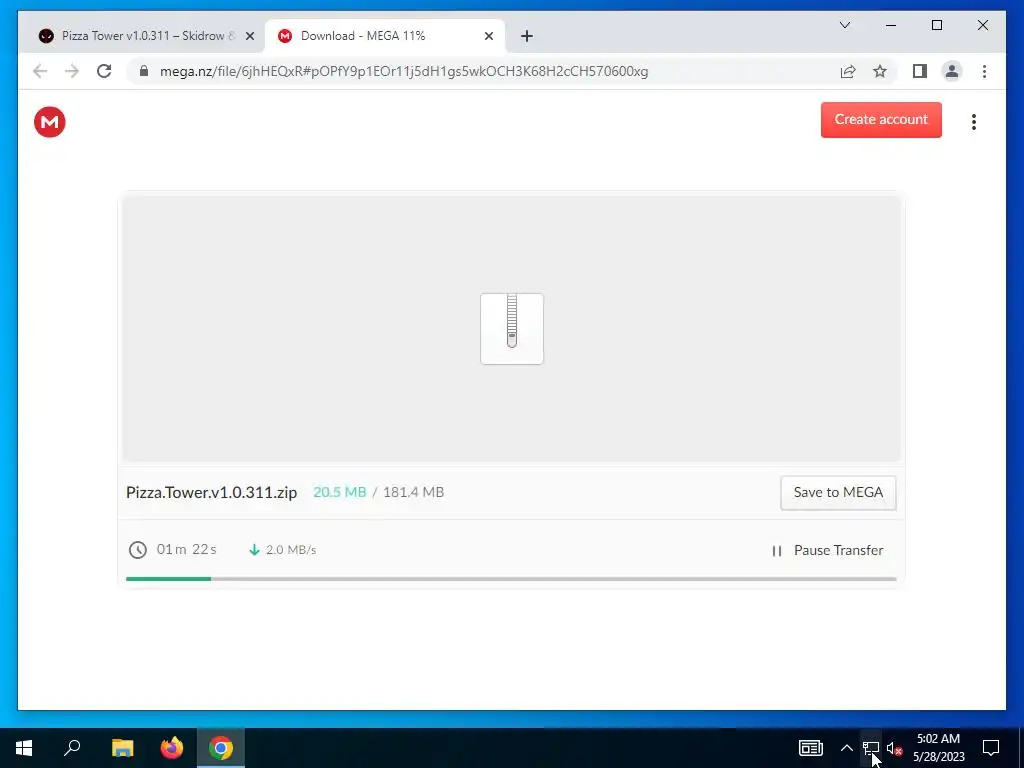Open Chrome profile avatar menu
Image resolution: width=1024 pixels, height=768 pixels.
click(952, 71)
